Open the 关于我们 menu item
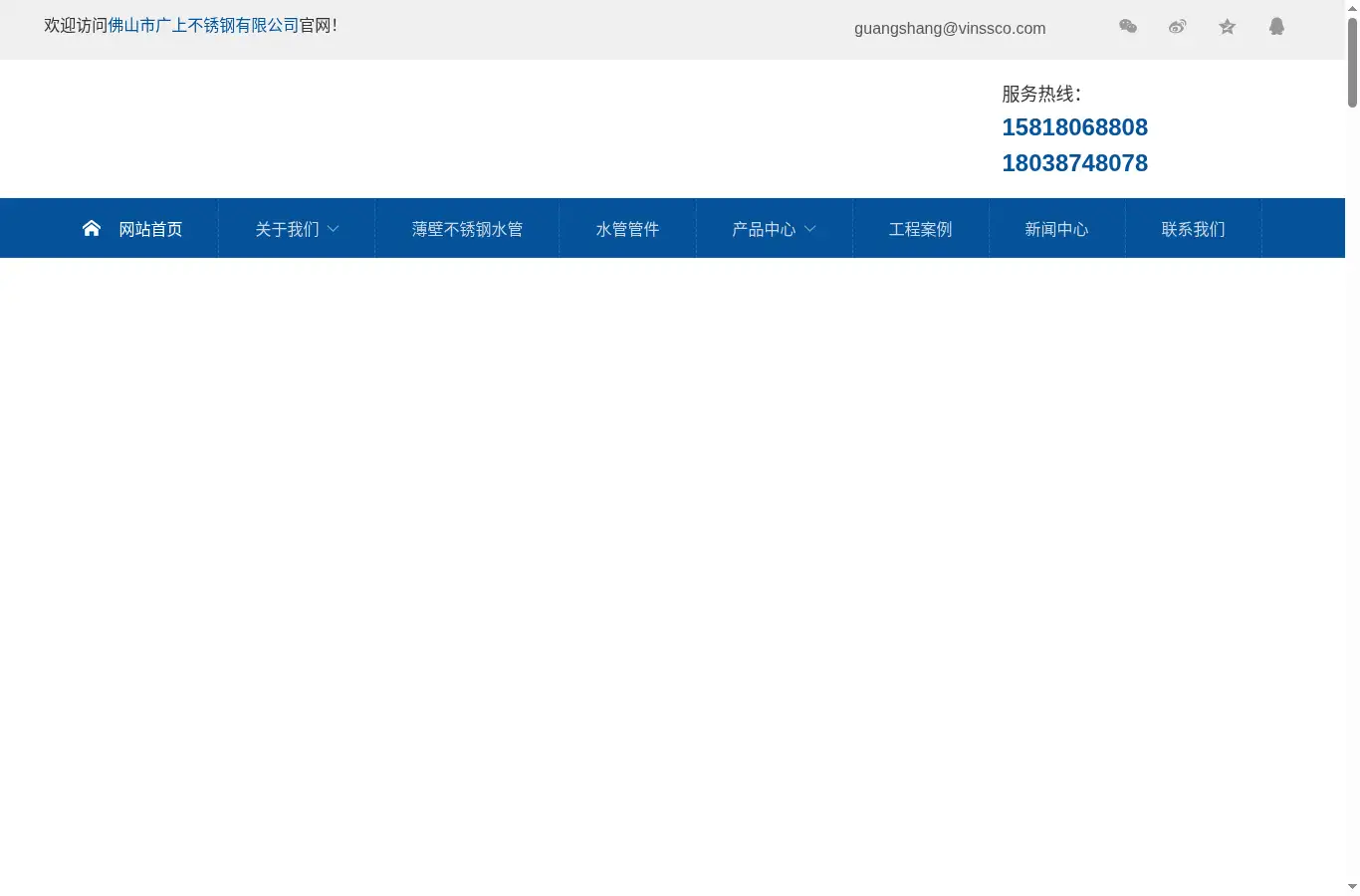Screen dimensions: 1360x896 tap(287, 229)
